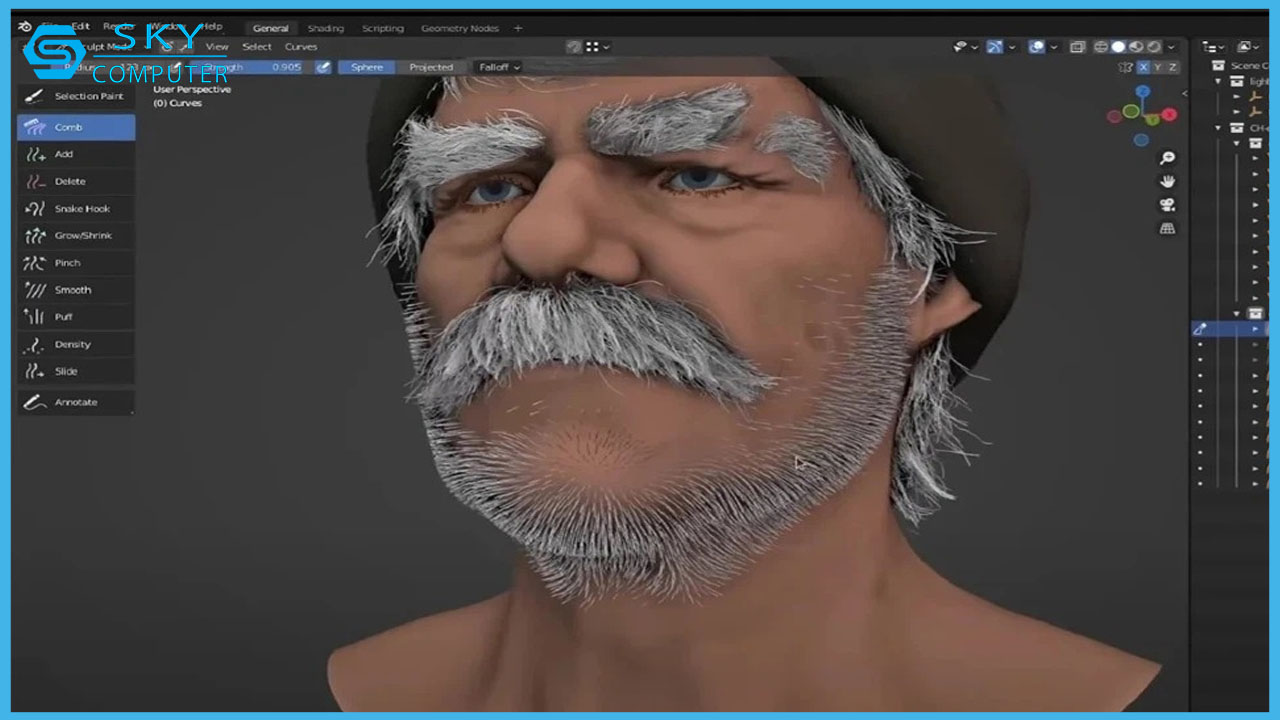Toggle X axis mirror symmetry
The width and height of the screenshot is (1280, 720).
(x=1143, y=67)
